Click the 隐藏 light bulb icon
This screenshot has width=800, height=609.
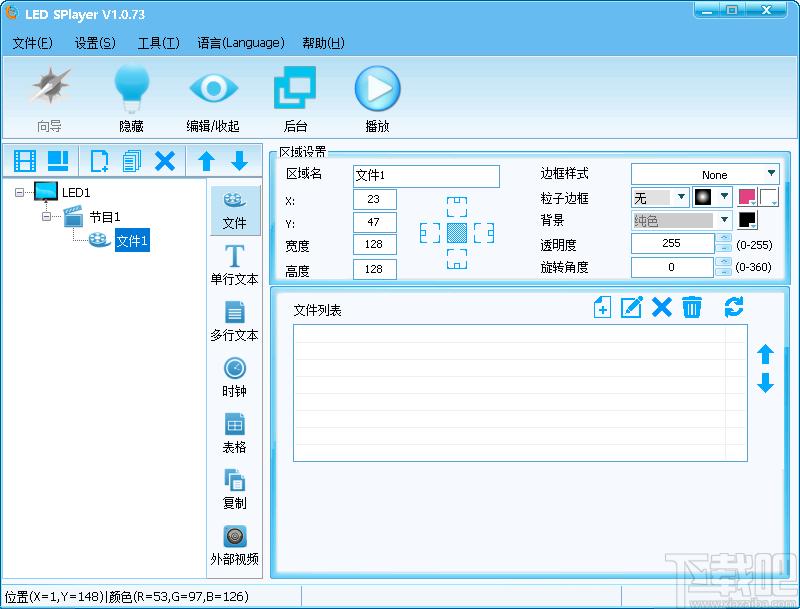132,88
